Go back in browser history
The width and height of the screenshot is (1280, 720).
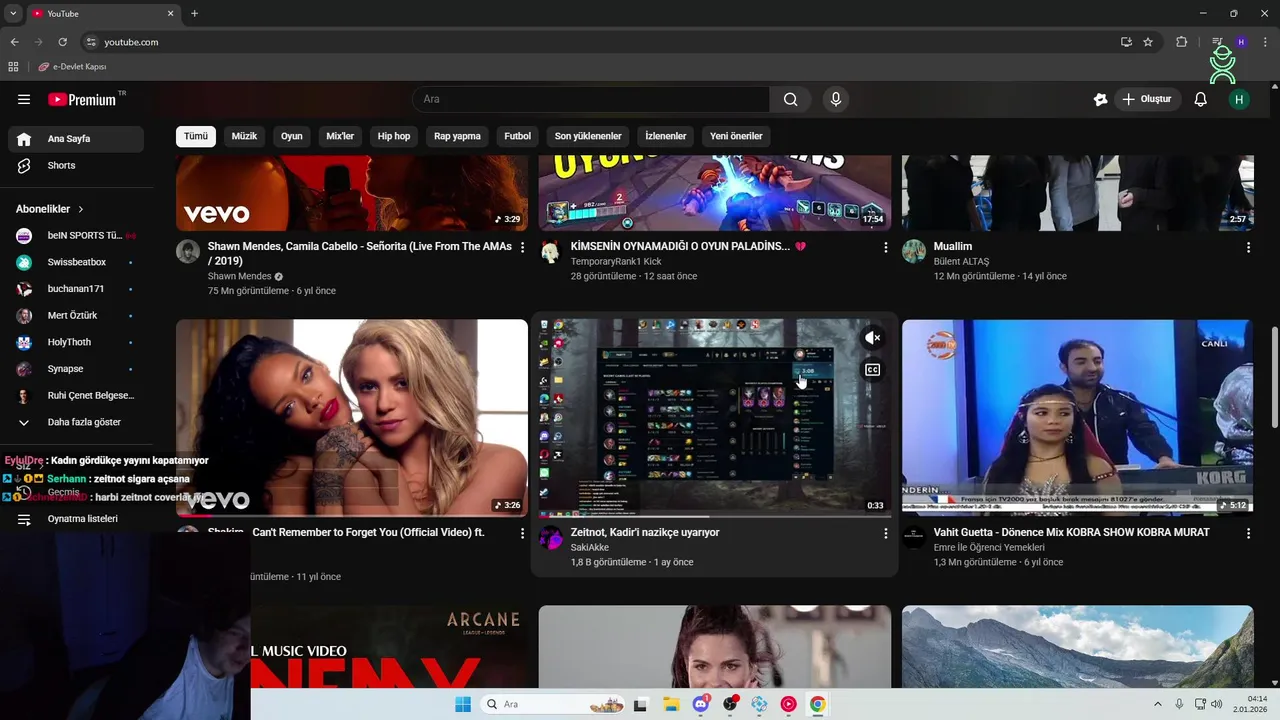[x=14, y=42]
